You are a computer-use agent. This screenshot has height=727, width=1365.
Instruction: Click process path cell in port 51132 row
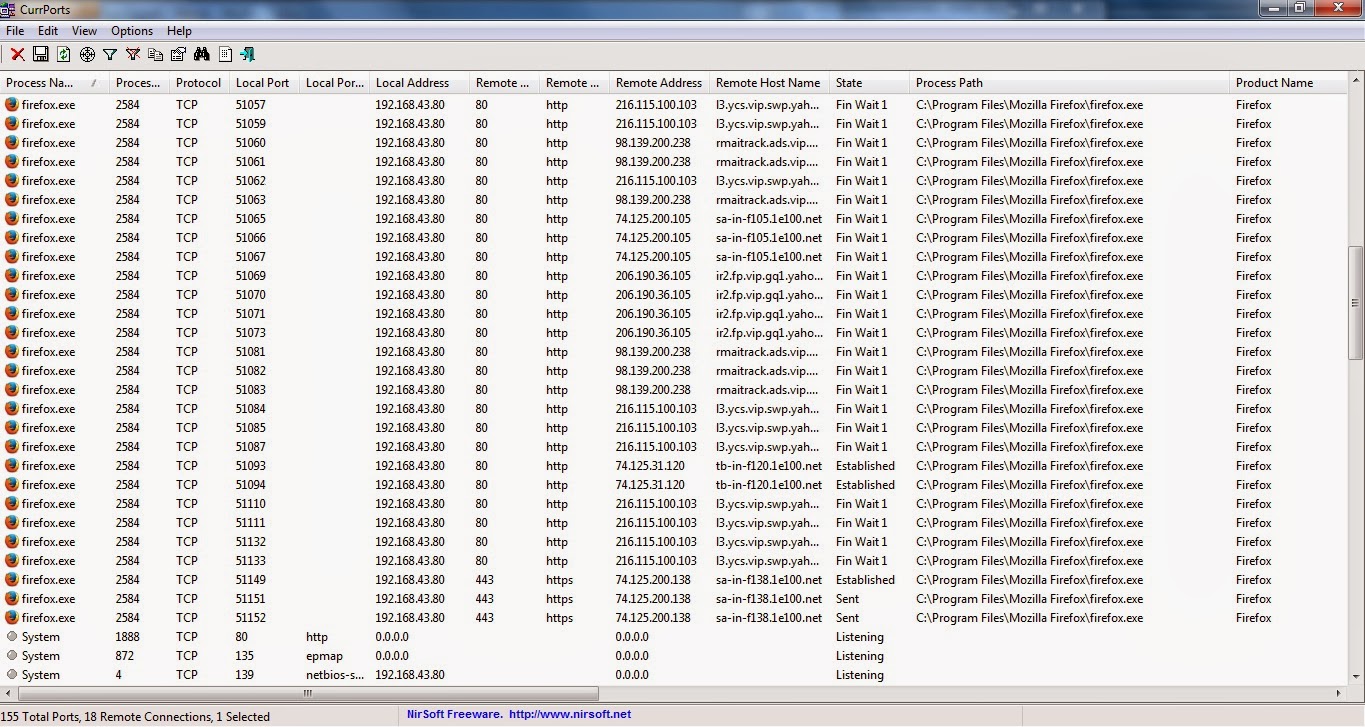[1030, 541]
